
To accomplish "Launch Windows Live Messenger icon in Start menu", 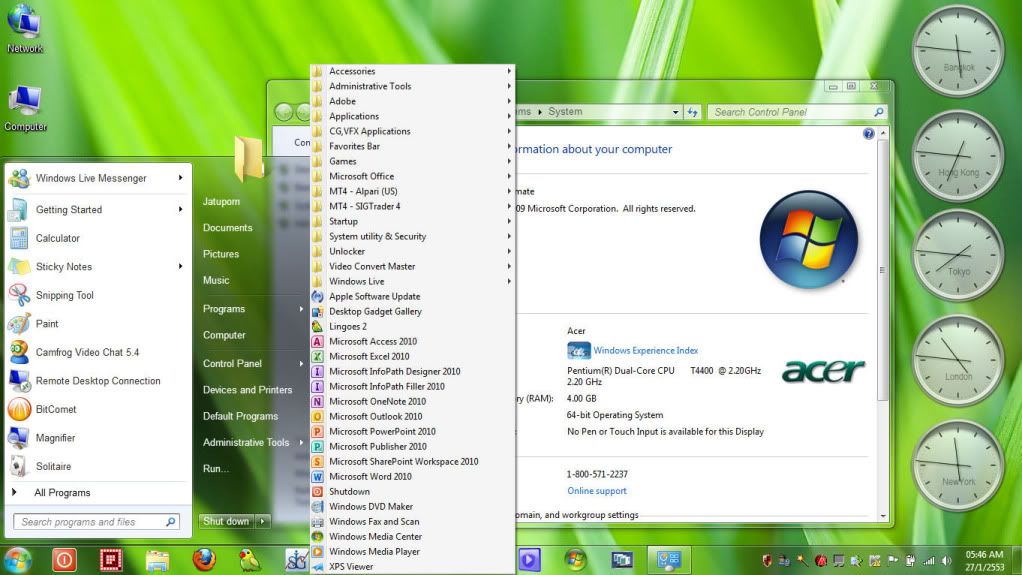I will pyautogui.click(x=20, y=178).
